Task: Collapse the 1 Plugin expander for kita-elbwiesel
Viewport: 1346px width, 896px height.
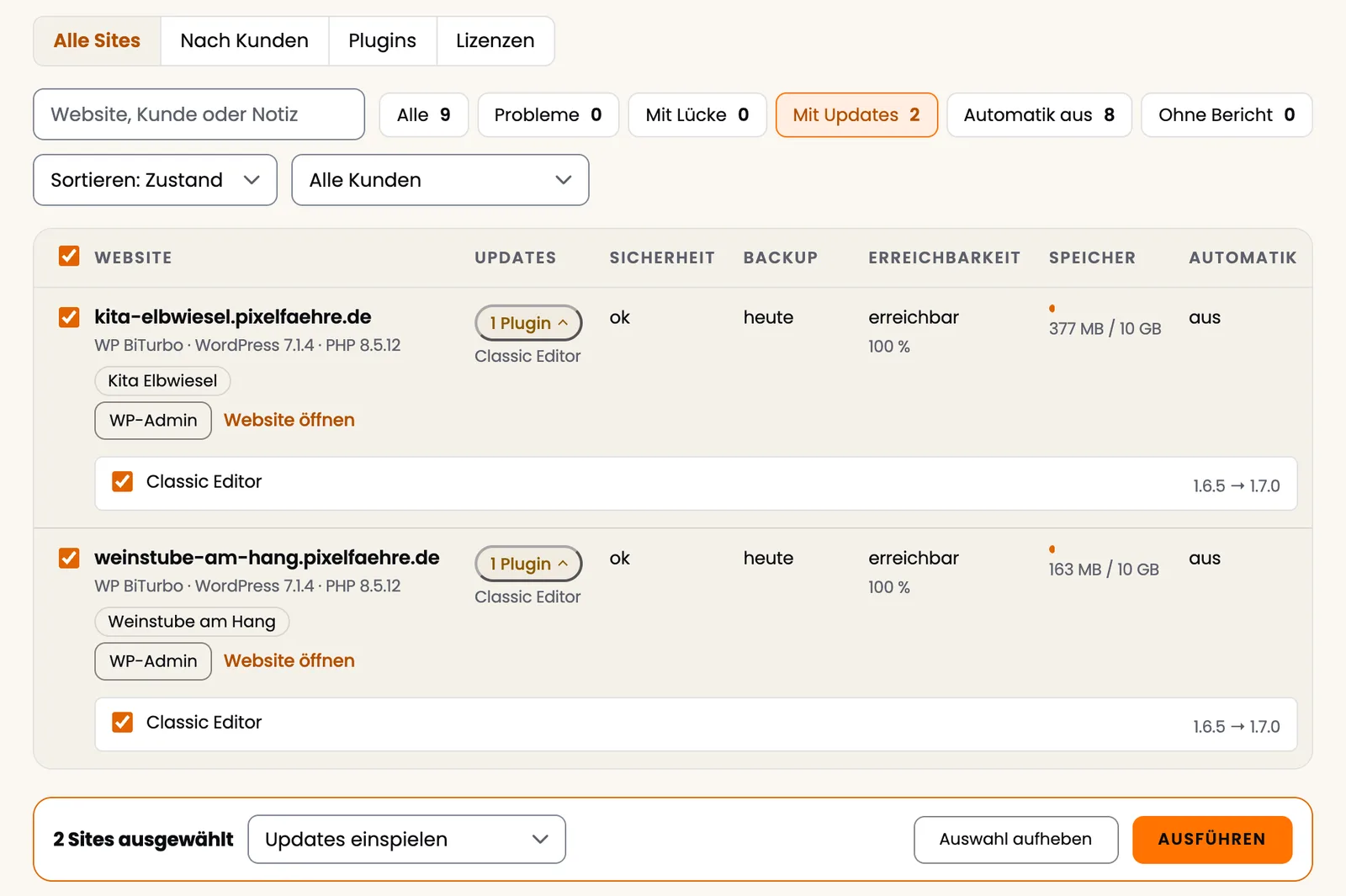Action: click(x=528, y=323)
